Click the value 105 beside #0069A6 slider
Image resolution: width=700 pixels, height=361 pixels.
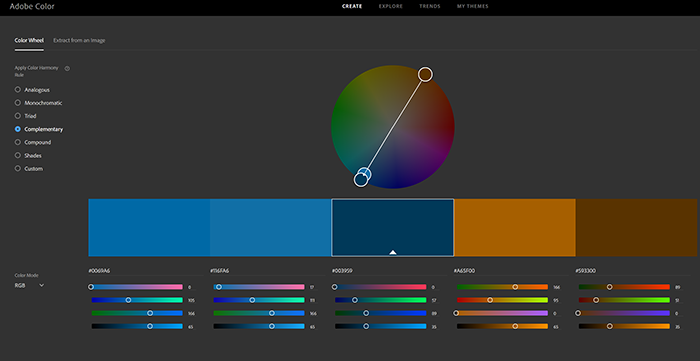click(191, 300)
